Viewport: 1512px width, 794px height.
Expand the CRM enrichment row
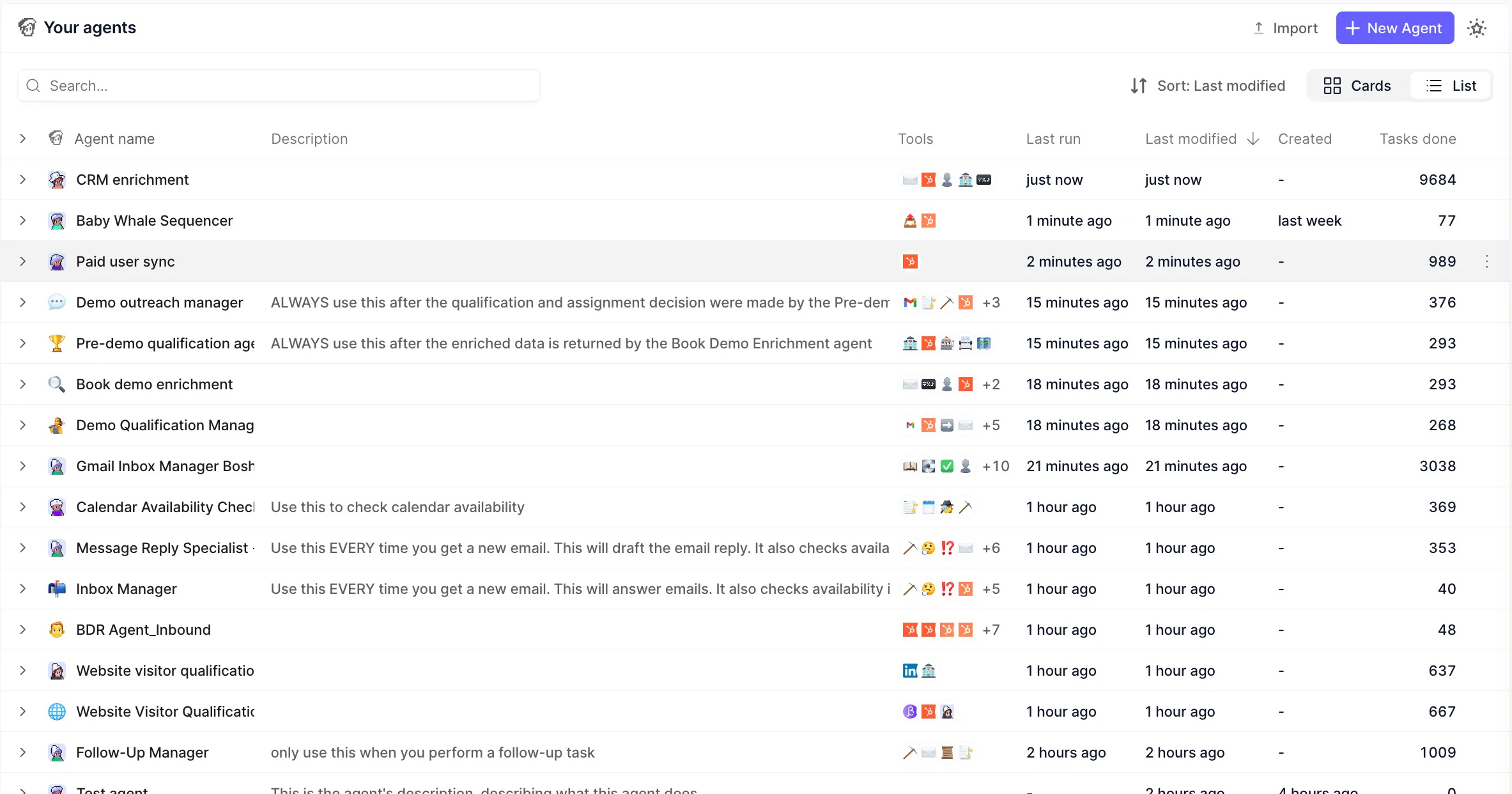(x=24, y=180)
